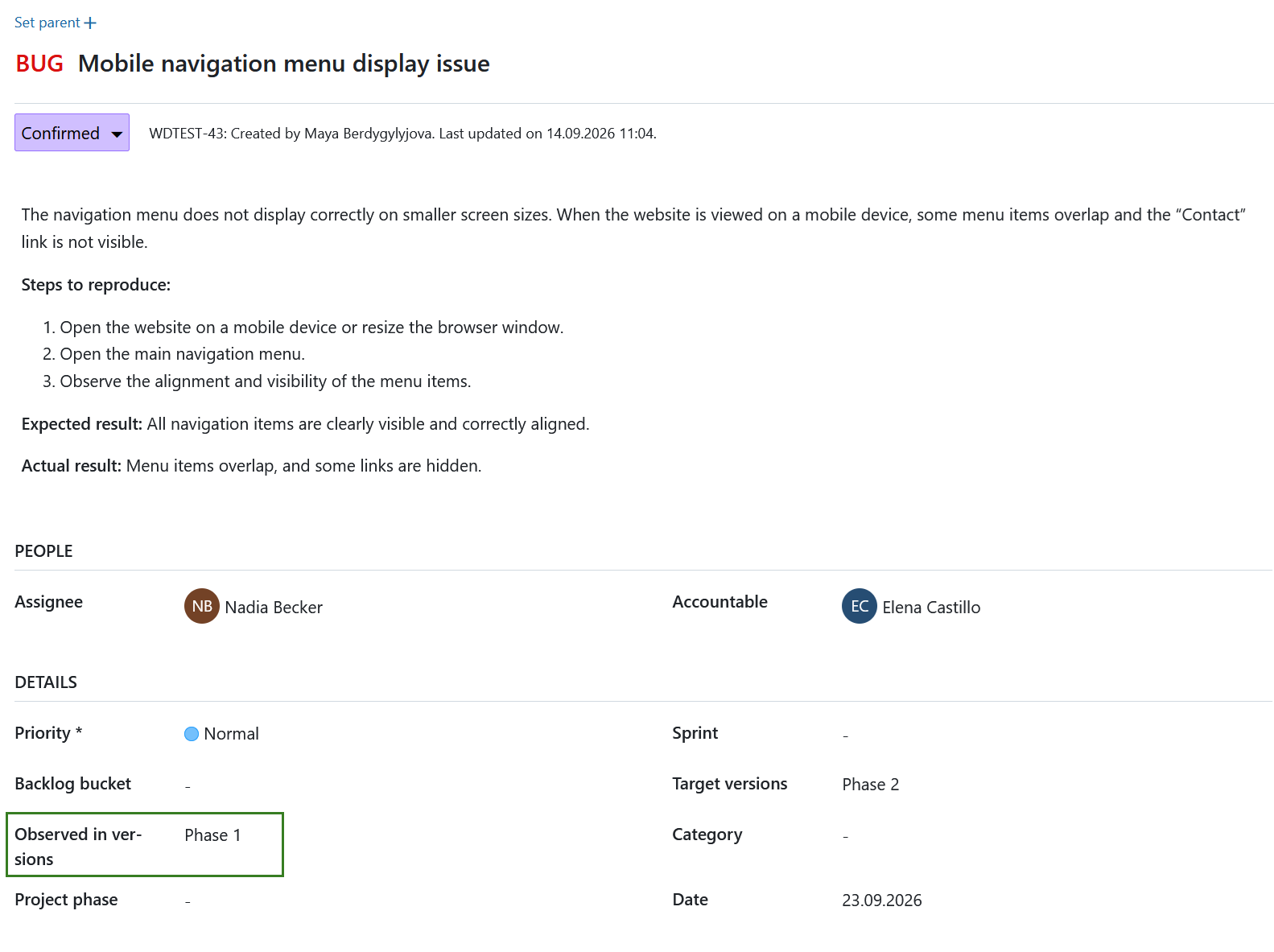The image size is (1274, 952).
Task: Click the empty Backlog bucket value
Action: (x=188, y=785)
